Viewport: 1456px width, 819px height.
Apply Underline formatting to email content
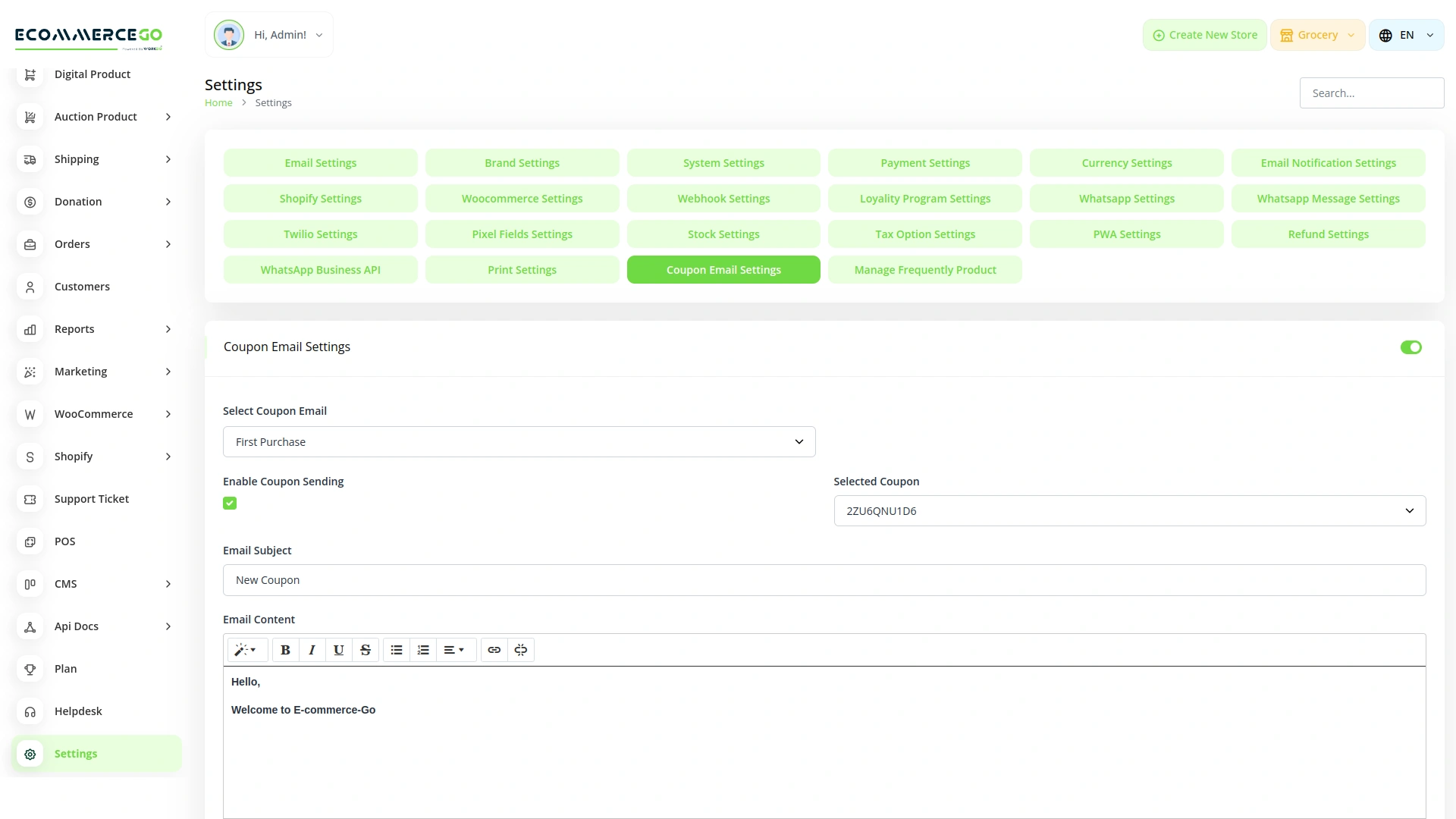[338, 650]
